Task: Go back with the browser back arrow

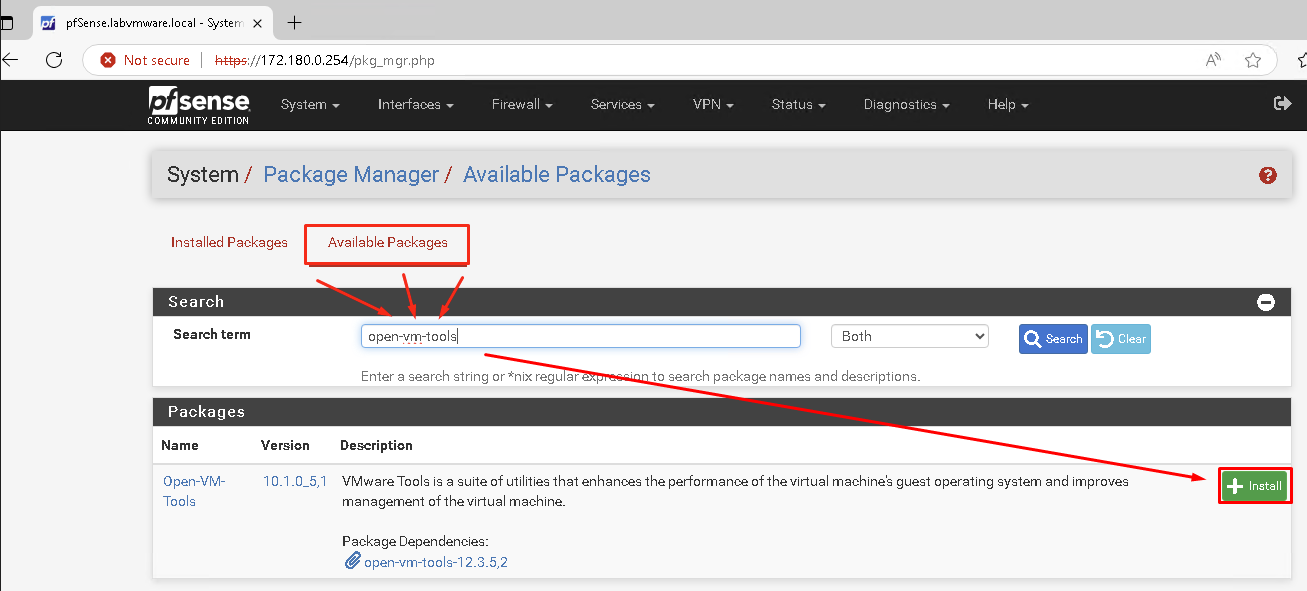Action: click(10, 60)
